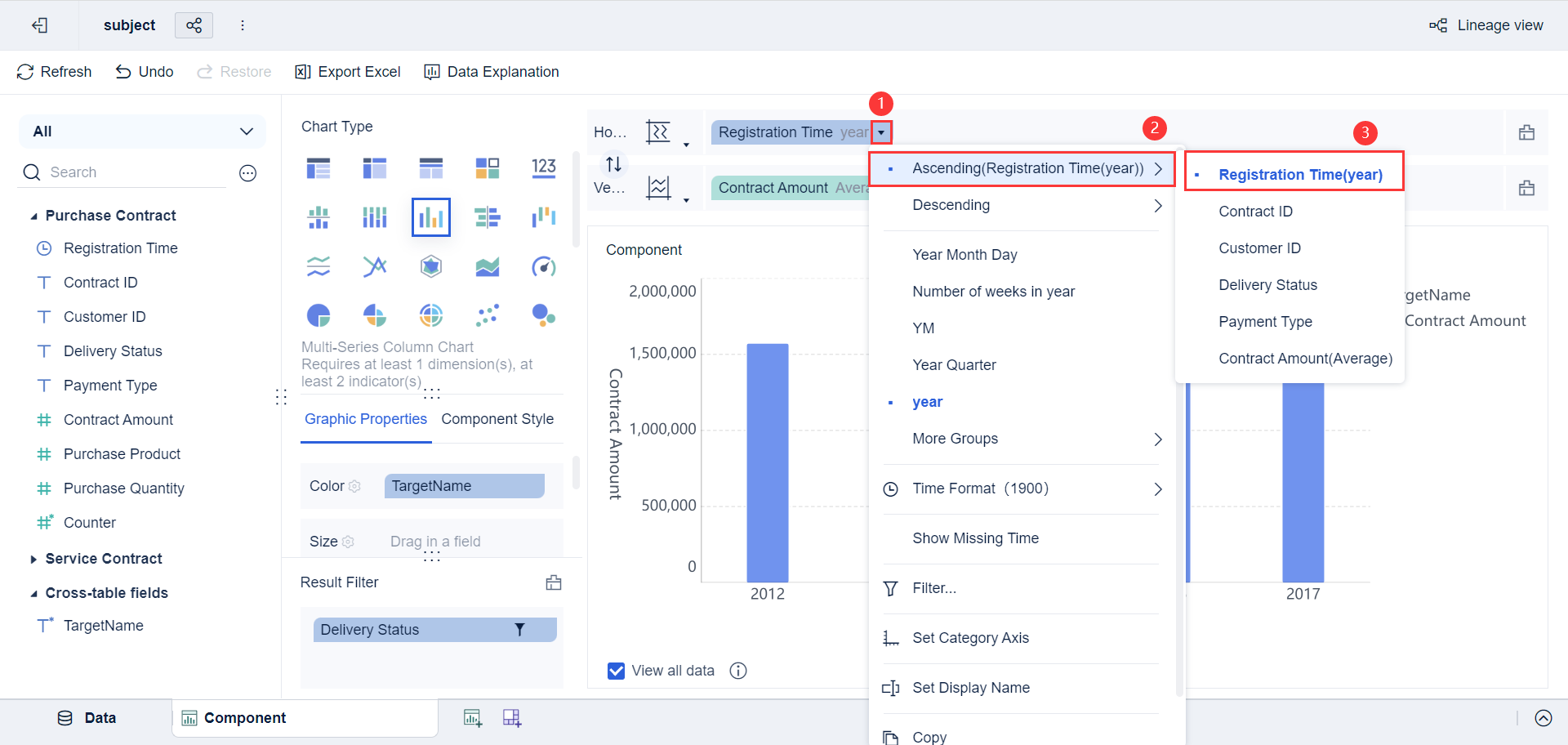Open Registration Time field dropdown arrow

pyautogui.click(x=881, y=132)
